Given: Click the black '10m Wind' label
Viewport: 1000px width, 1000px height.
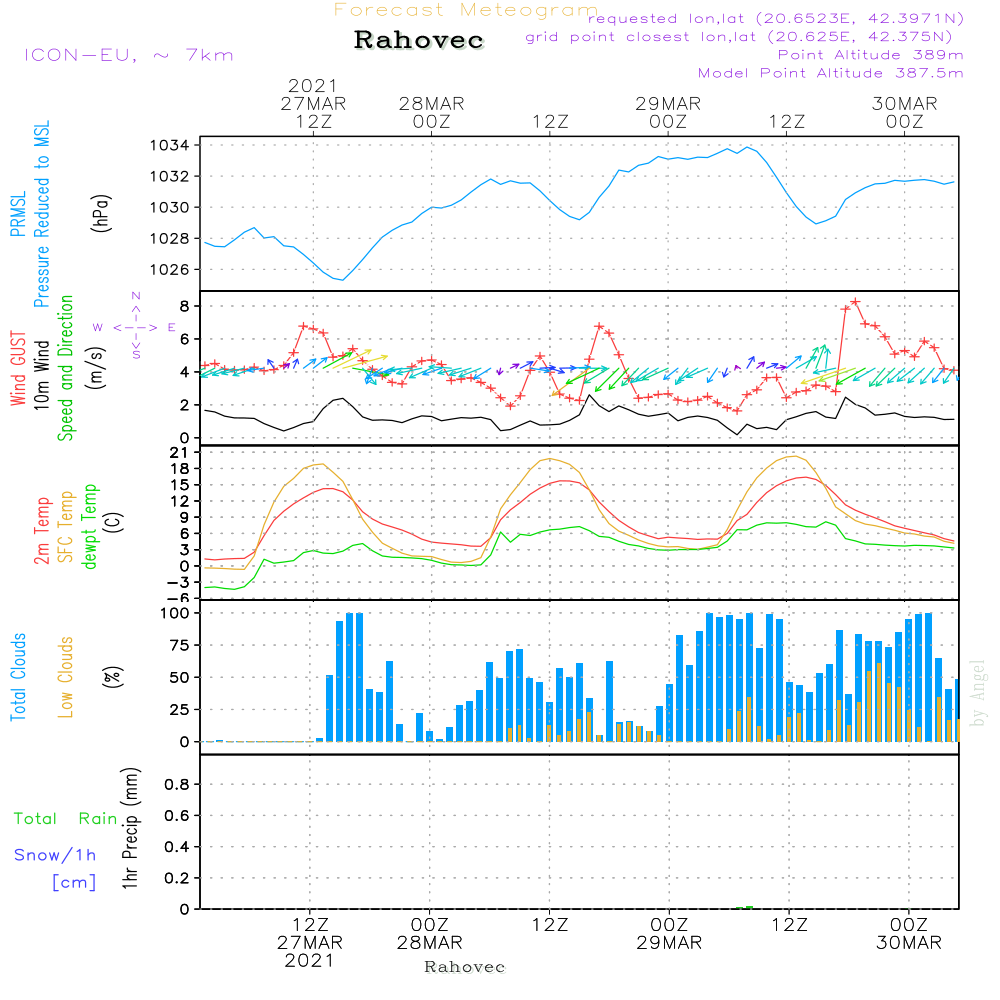Looking at the screenshot, I should pos(41,375).
